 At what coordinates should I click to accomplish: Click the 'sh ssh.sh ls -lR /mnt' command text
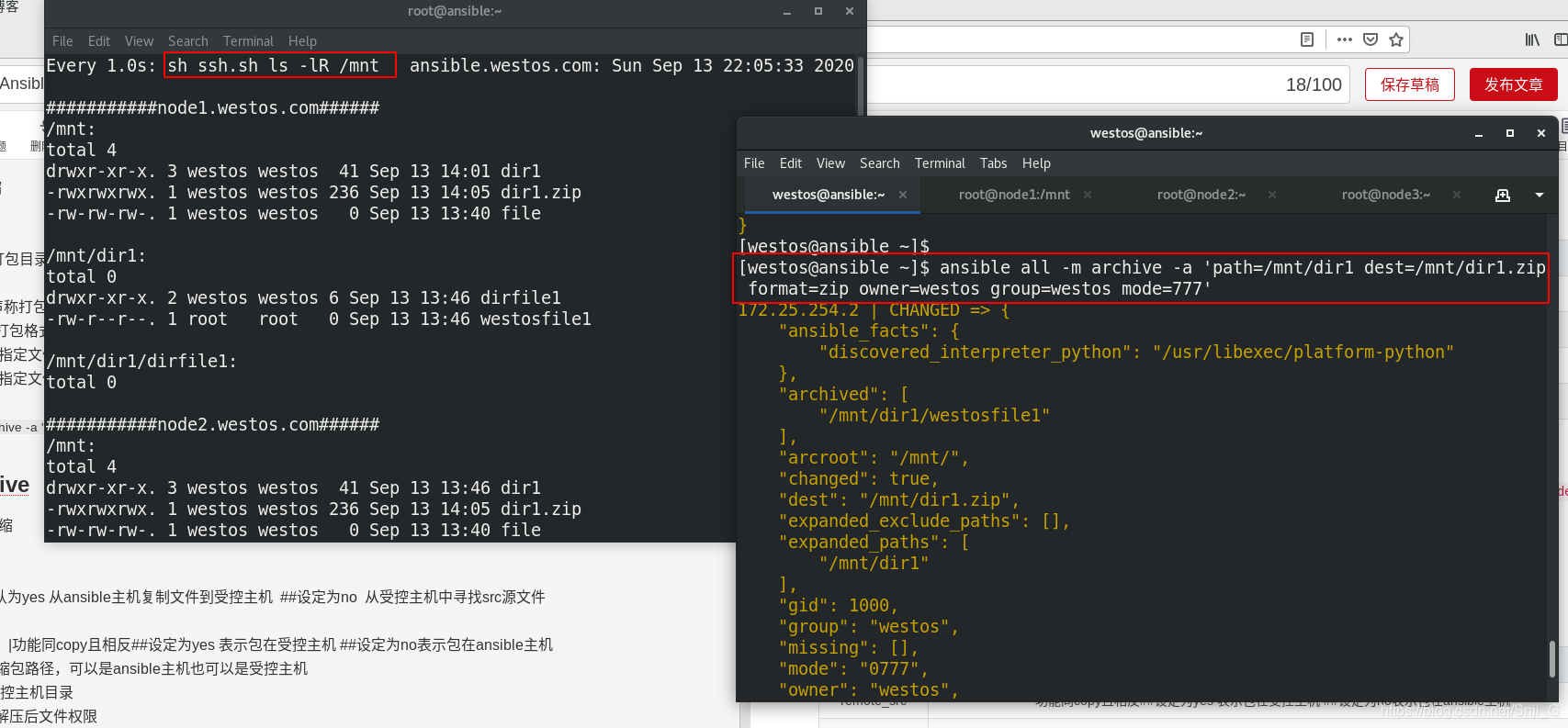click(273, 65)
